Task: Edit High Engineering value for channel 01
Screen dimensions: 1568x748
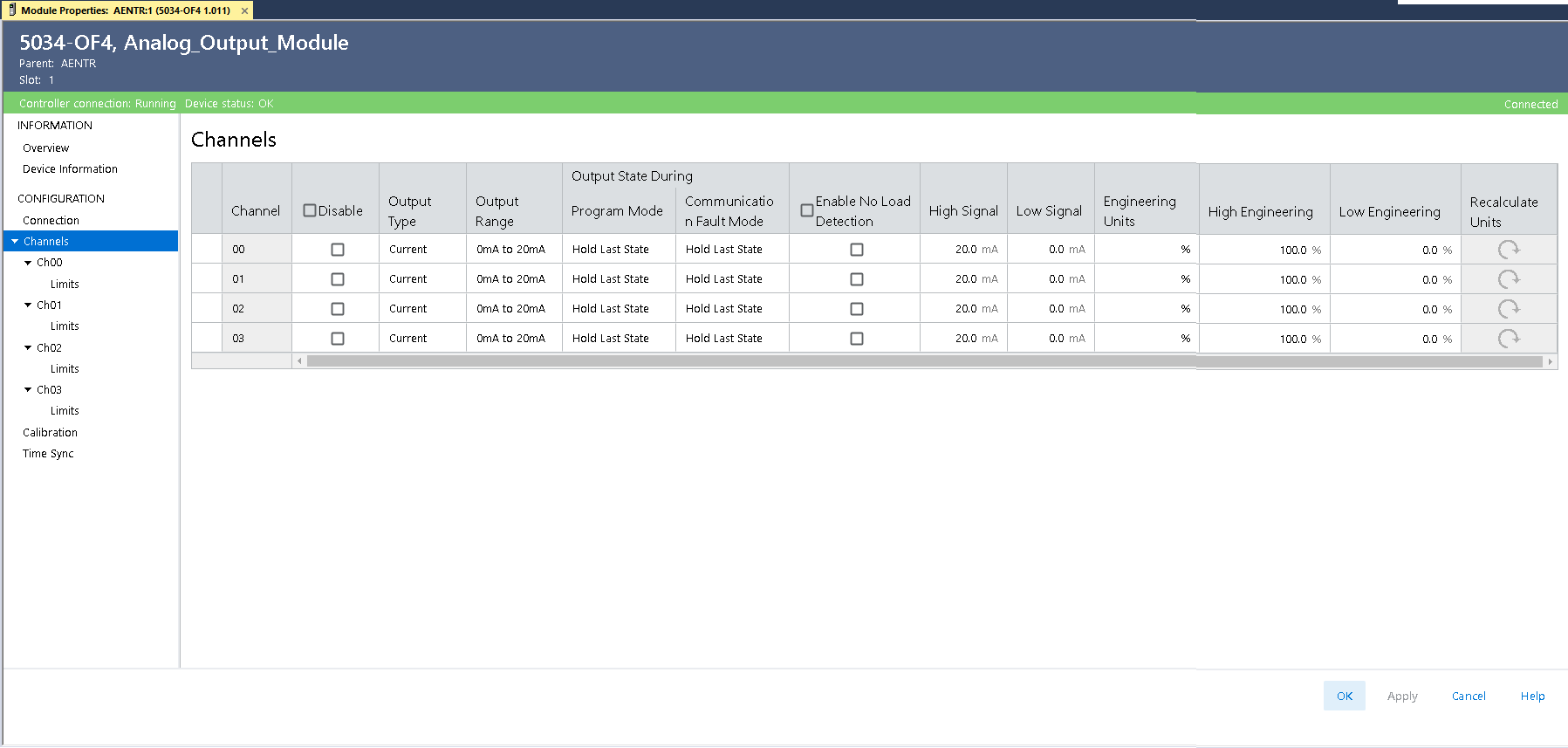Action: point(1264,279)
